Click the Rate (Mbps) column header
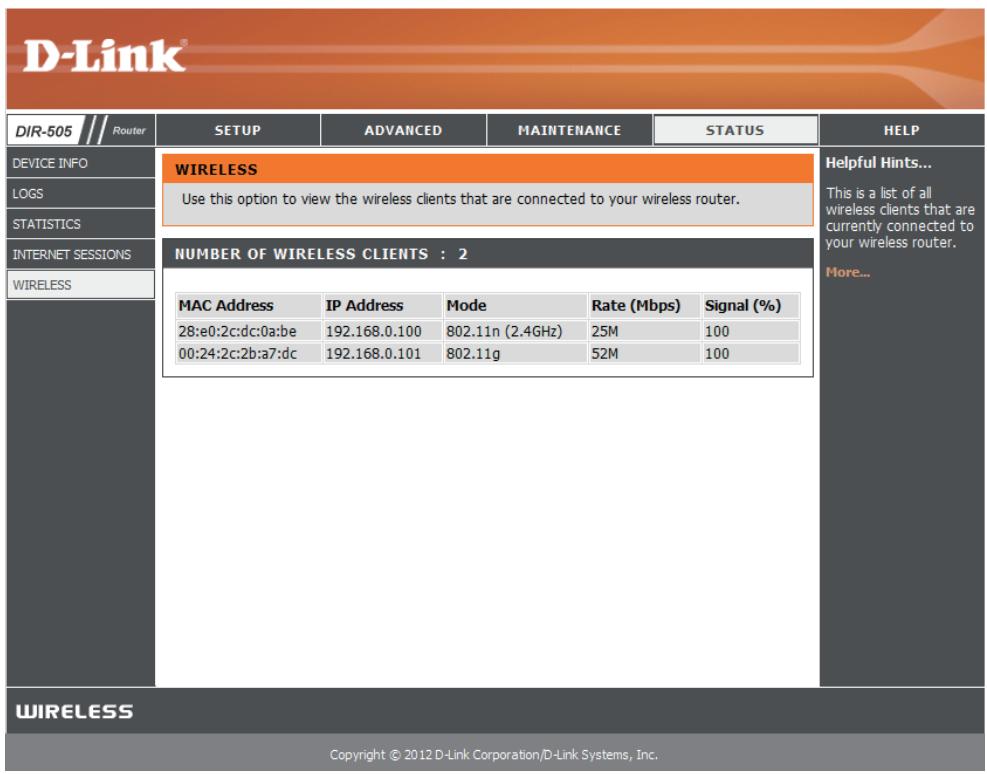987x774 pixels. pyautogui.click(x=645, y=305)
